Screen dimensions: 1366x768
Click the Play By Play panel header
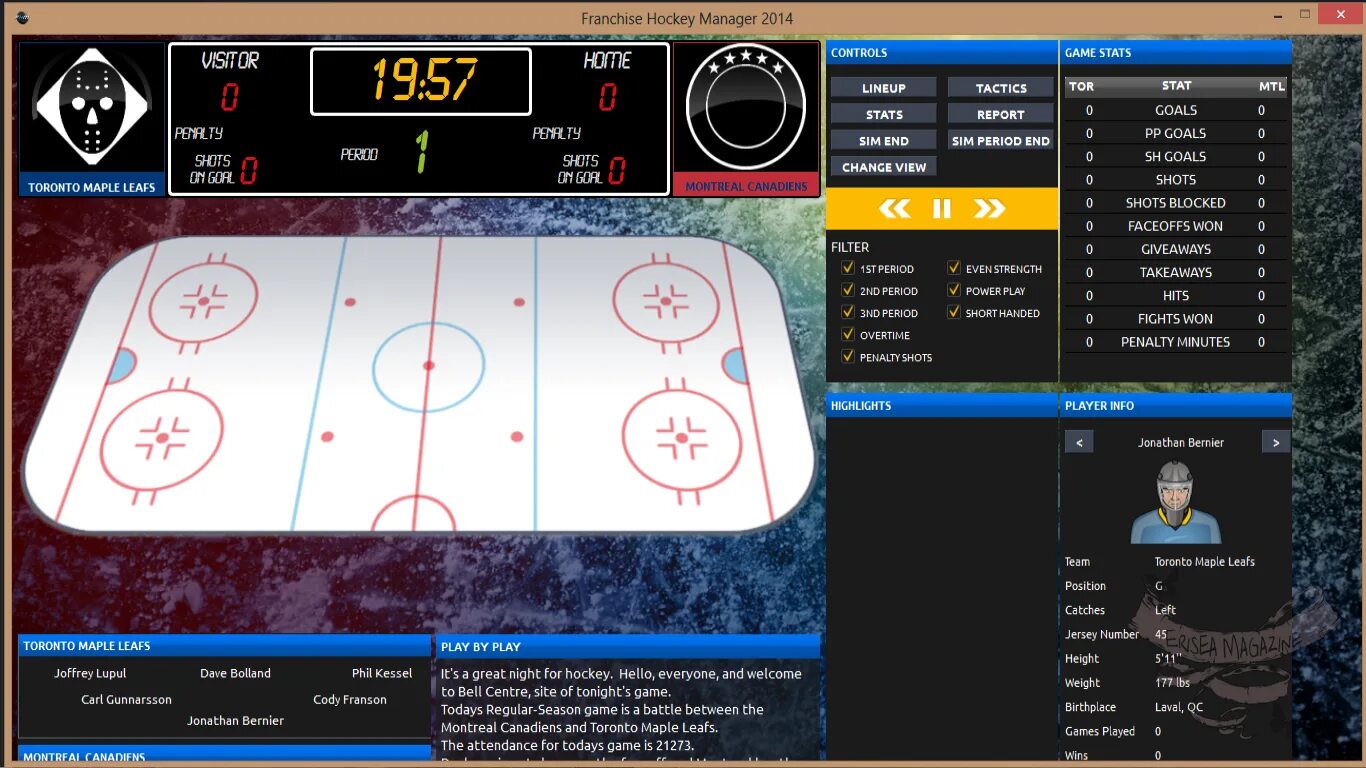tap(628, 646)
